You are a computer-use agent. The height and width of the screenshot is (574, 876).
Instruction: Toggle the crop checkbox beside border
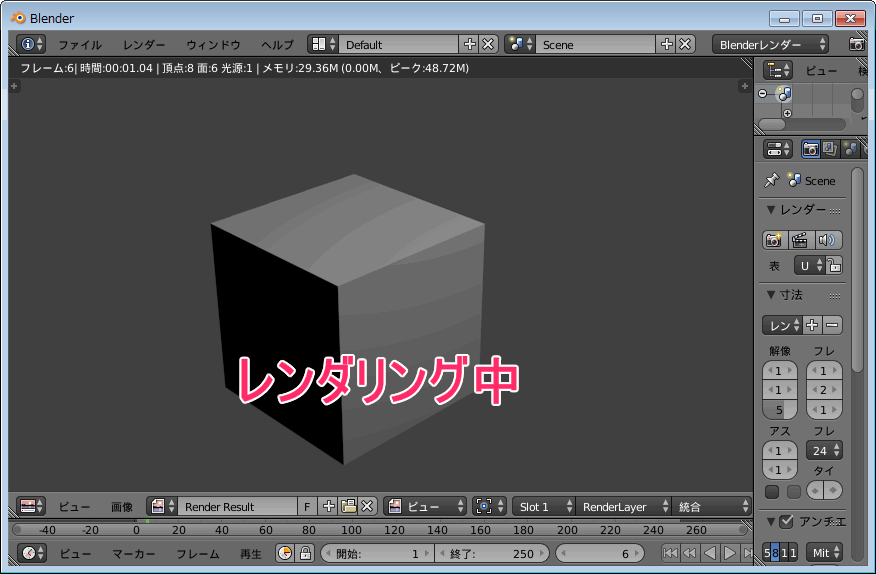794,491
